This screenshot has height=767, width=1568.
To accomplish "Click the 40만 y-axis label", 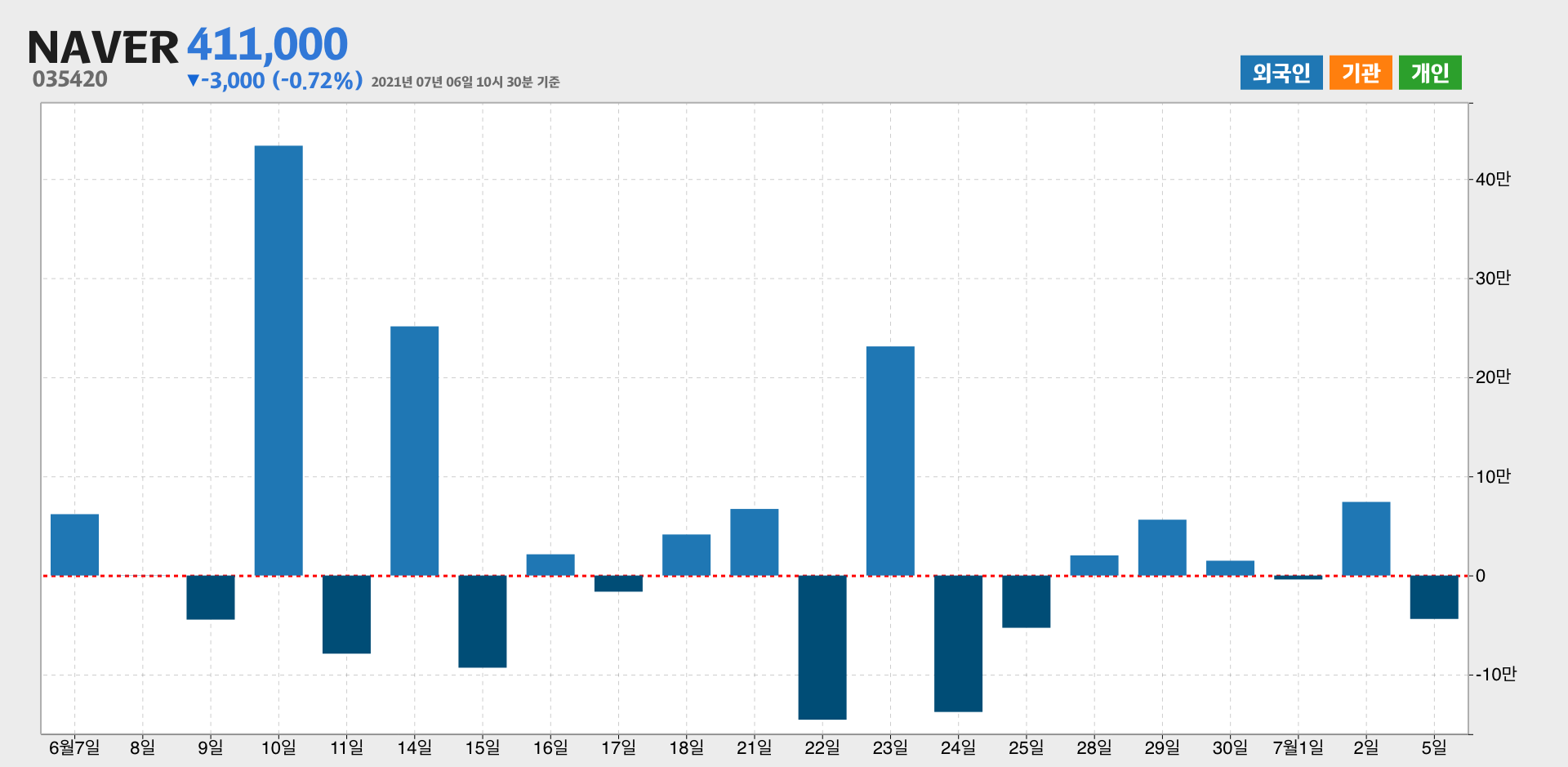I will click(1493, 179).
